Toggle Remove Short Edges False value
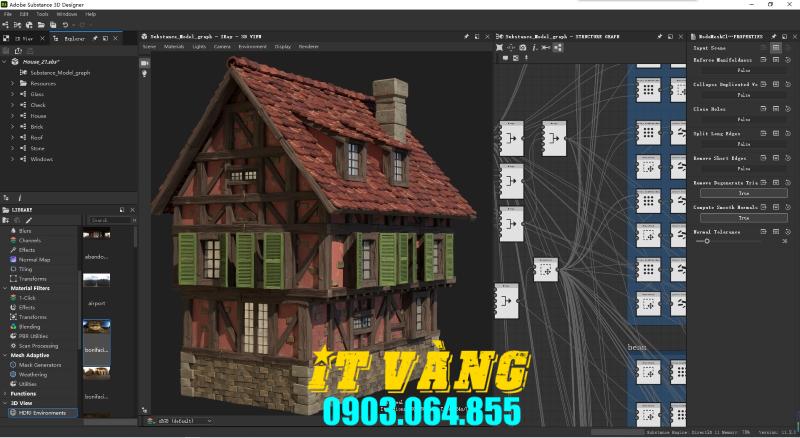This screenshot has height=438, width=800. (744, 168)
